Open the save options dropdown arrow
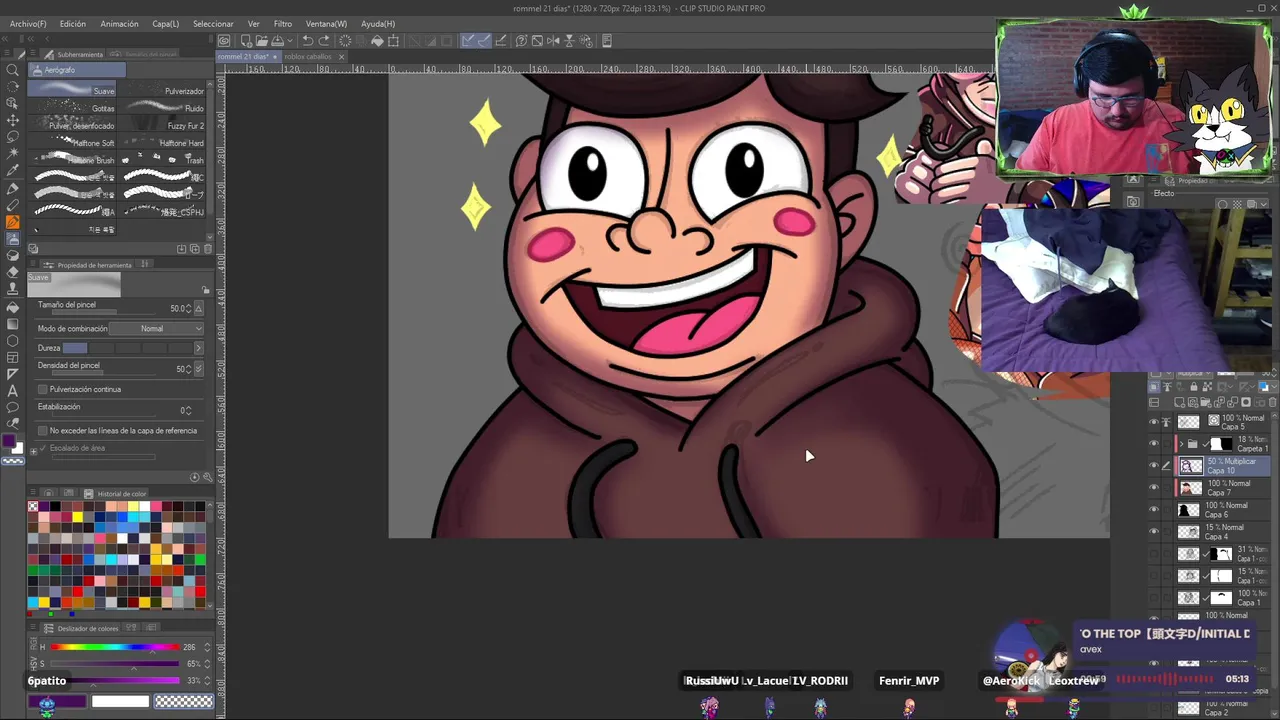Viewport: 1280px width, 720px height. point(289,41)
